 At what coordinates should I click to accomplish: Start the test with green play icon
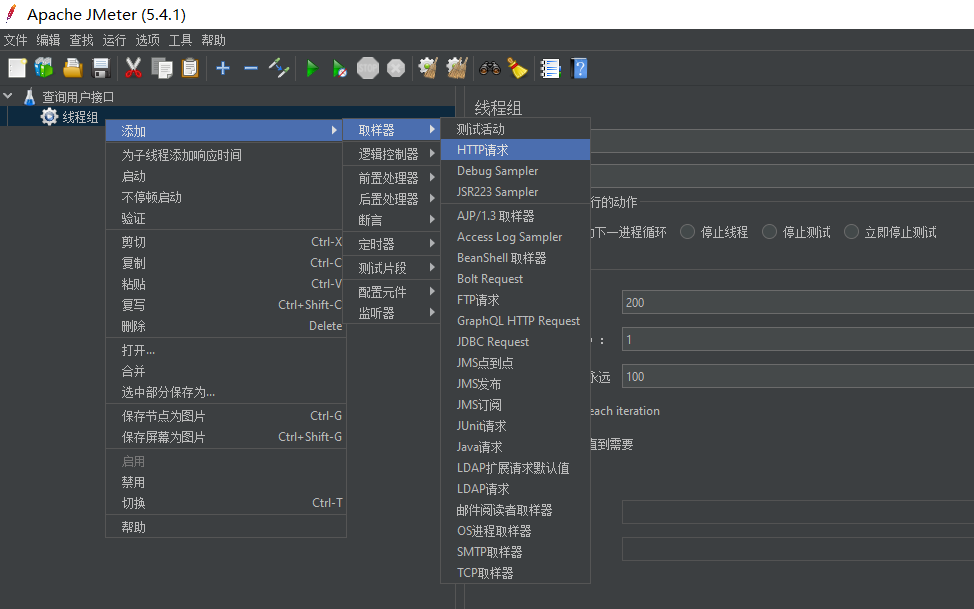[x=312, y=68]
